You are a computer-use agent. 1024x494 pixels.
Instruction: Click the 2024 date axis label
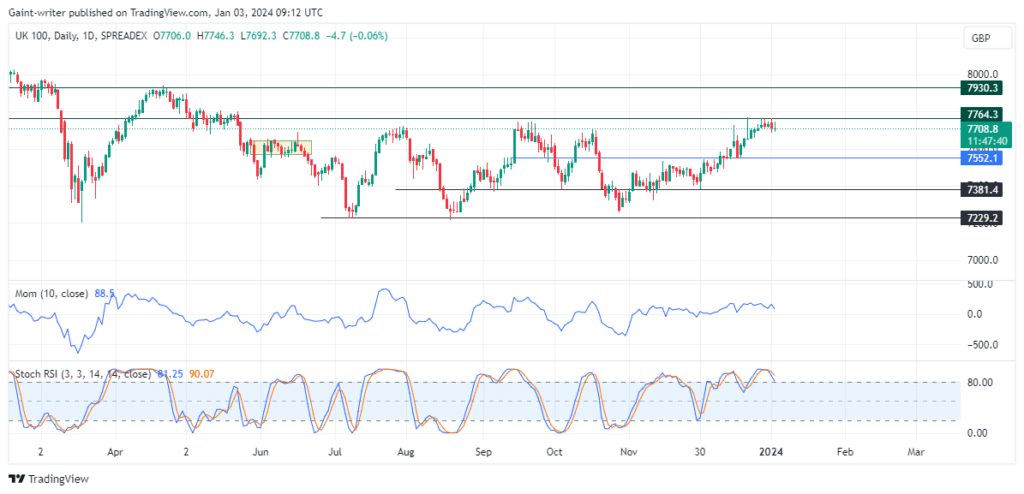coord(771,452)
